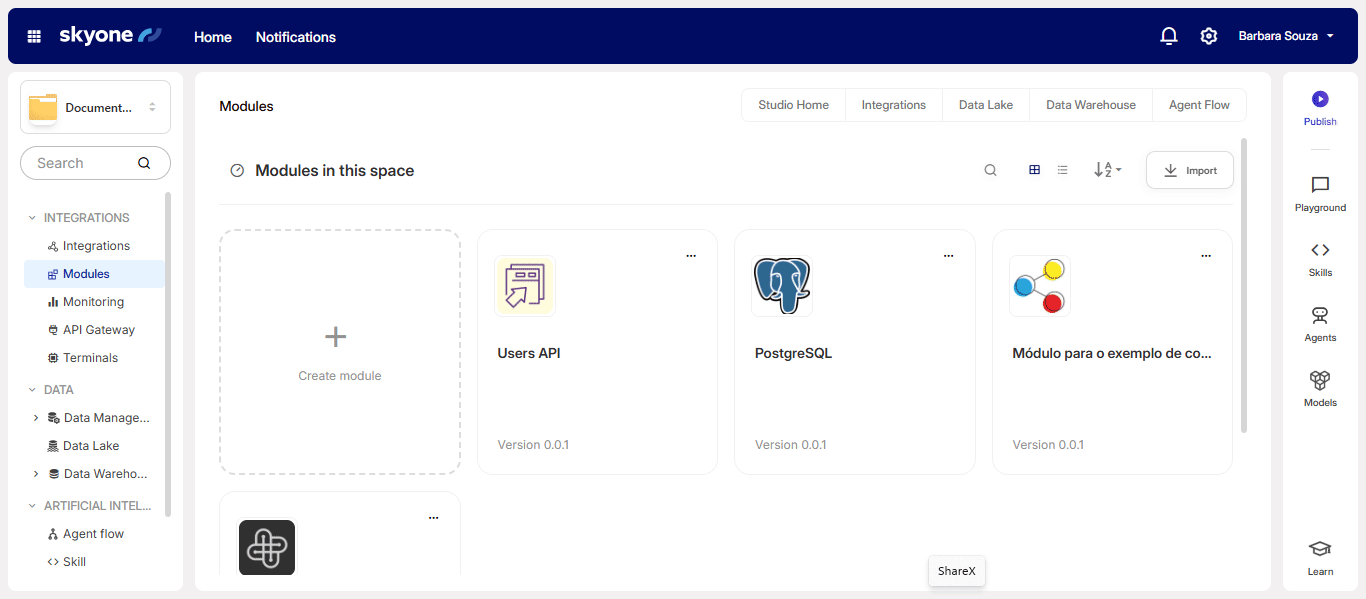Screen dimensions: 1366x599
Task: Open the A-Z sort order dropdown
Action: [x=1107, y=170]
